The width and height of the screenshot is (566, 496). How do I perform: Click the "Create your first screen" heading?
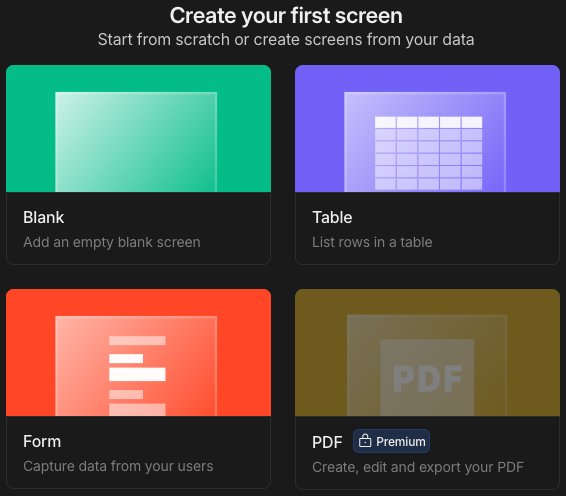286,16
